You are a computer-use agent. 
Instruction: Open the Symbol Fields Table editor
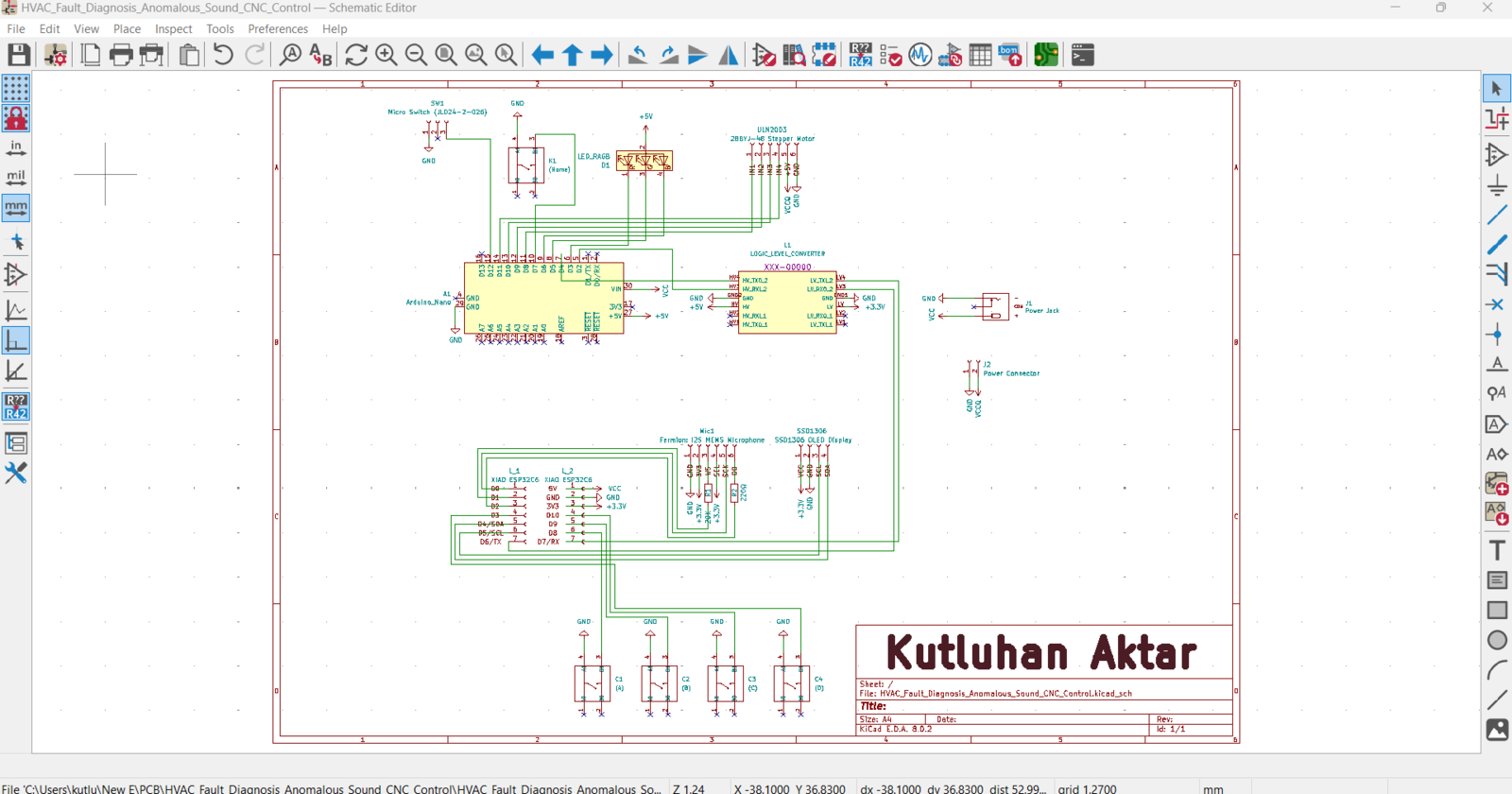pos(980,55)
